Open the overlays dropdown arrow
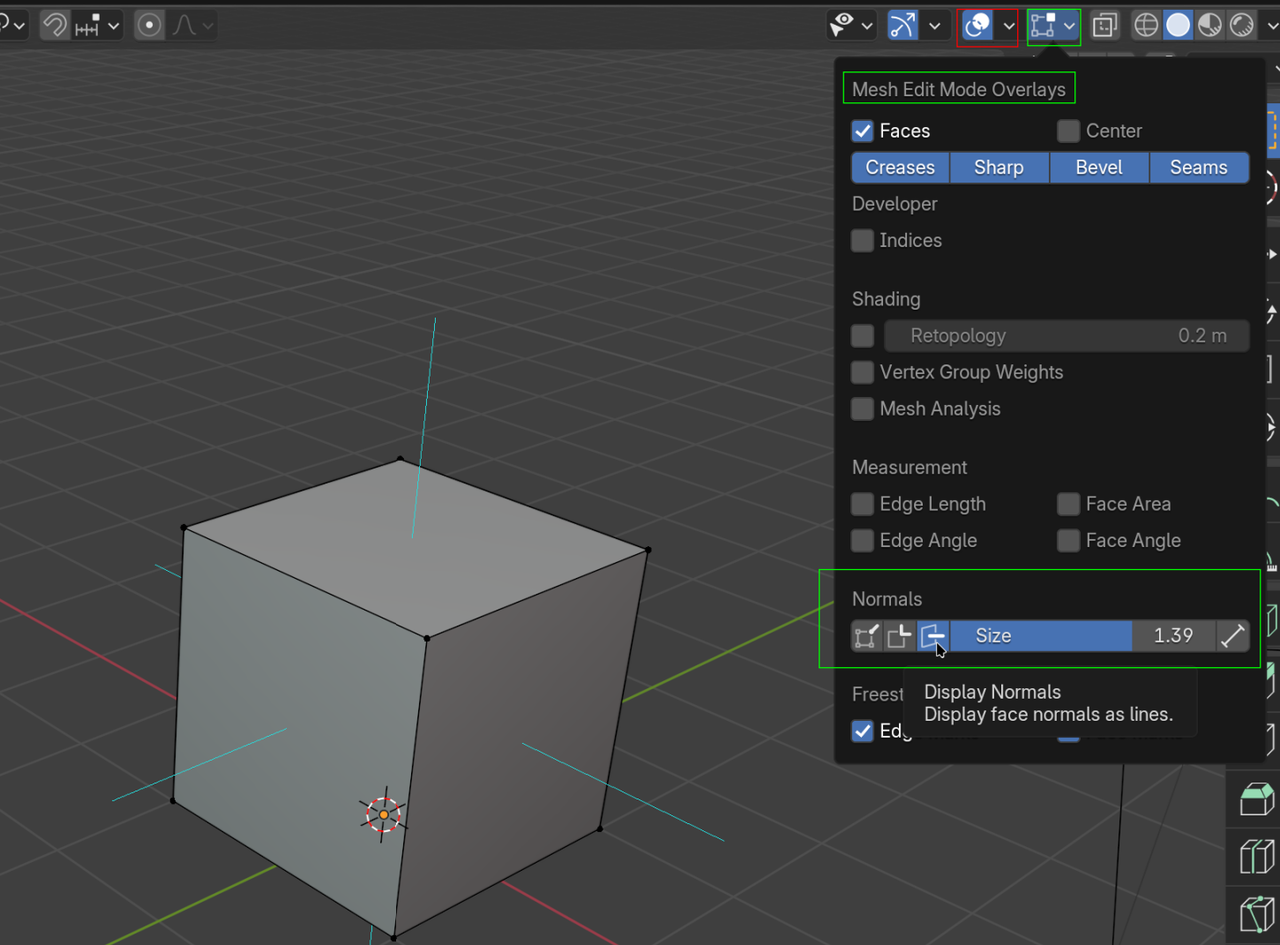 [x=1009, y=25]
